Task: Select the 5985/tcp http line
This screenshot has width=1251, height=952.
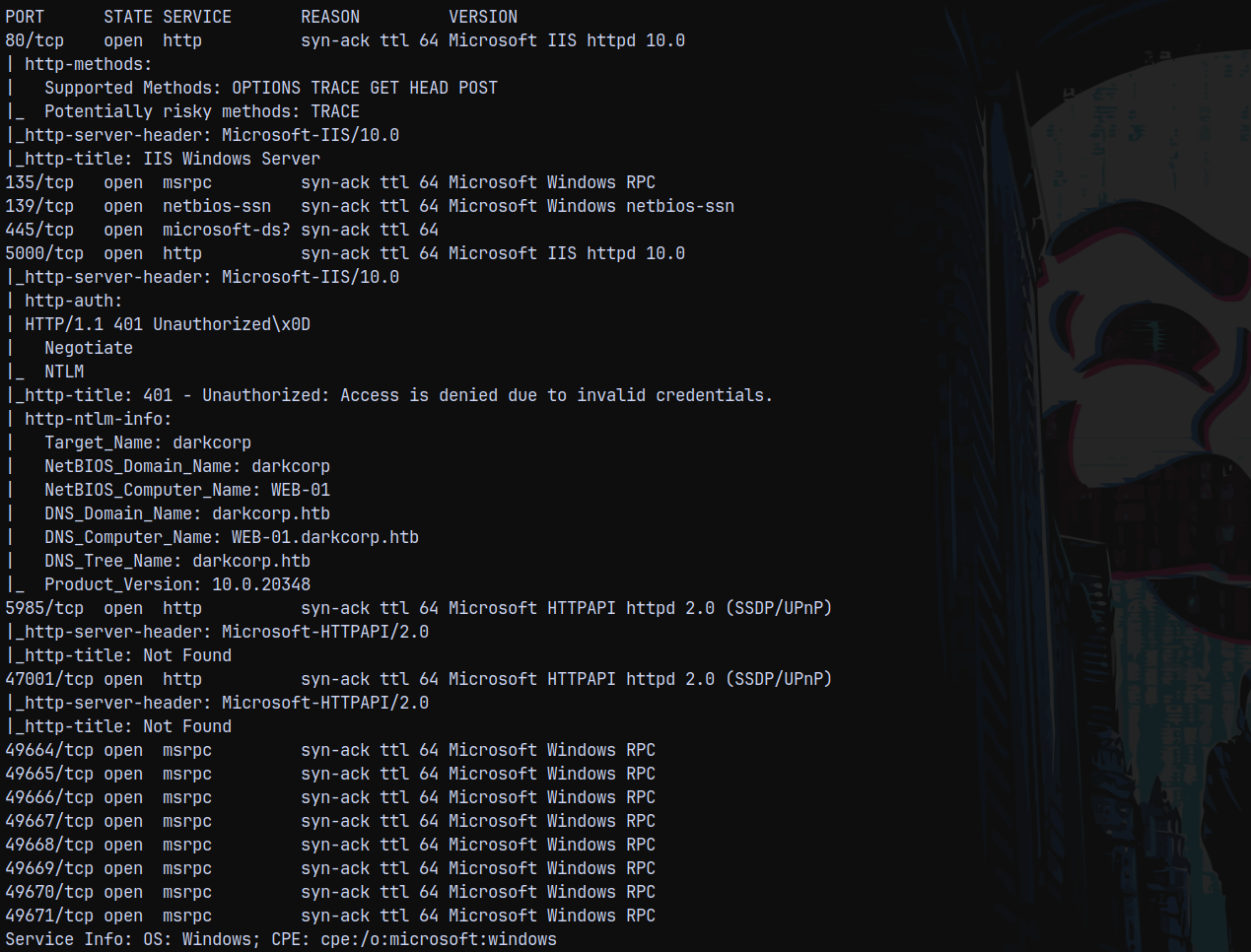Action: (419, 608)
